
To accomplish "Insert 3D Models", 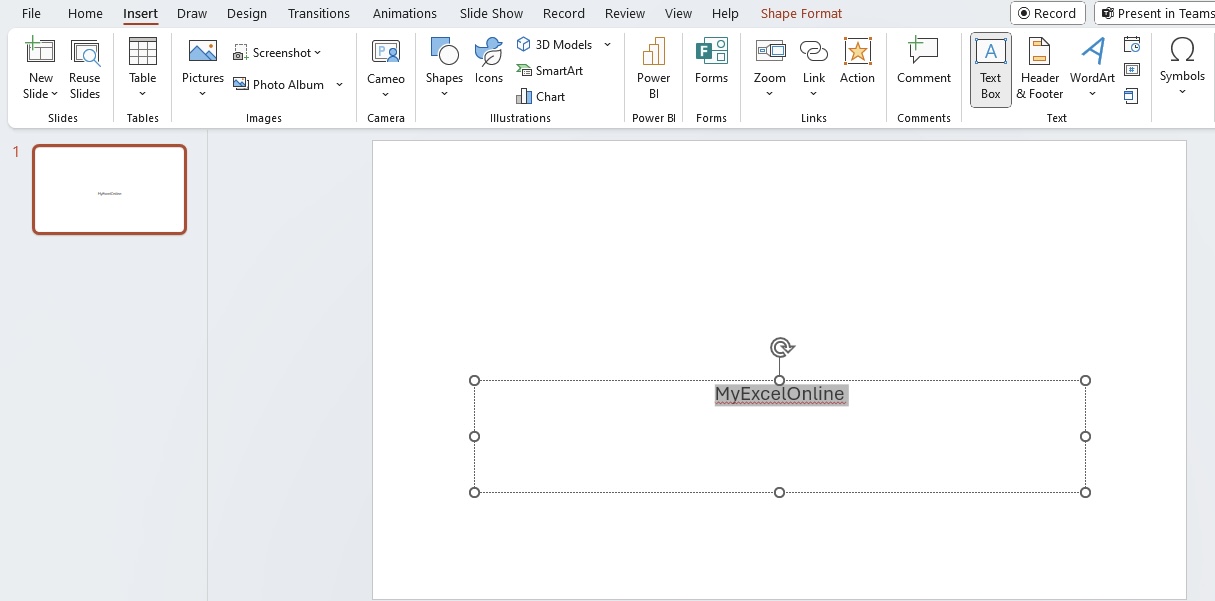I will pyautogui.click(x=555, y=45).
